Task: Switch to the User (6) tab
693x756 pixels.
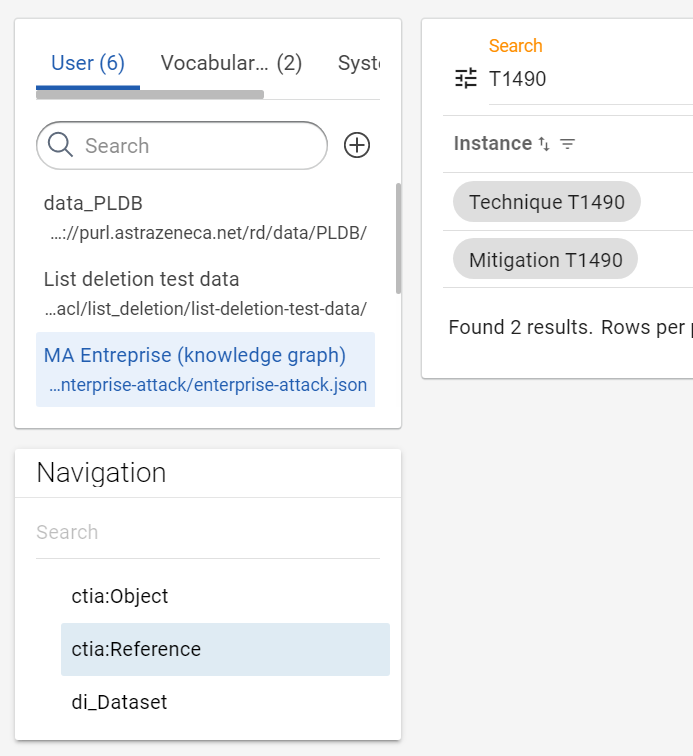Action: pos(88,63)
